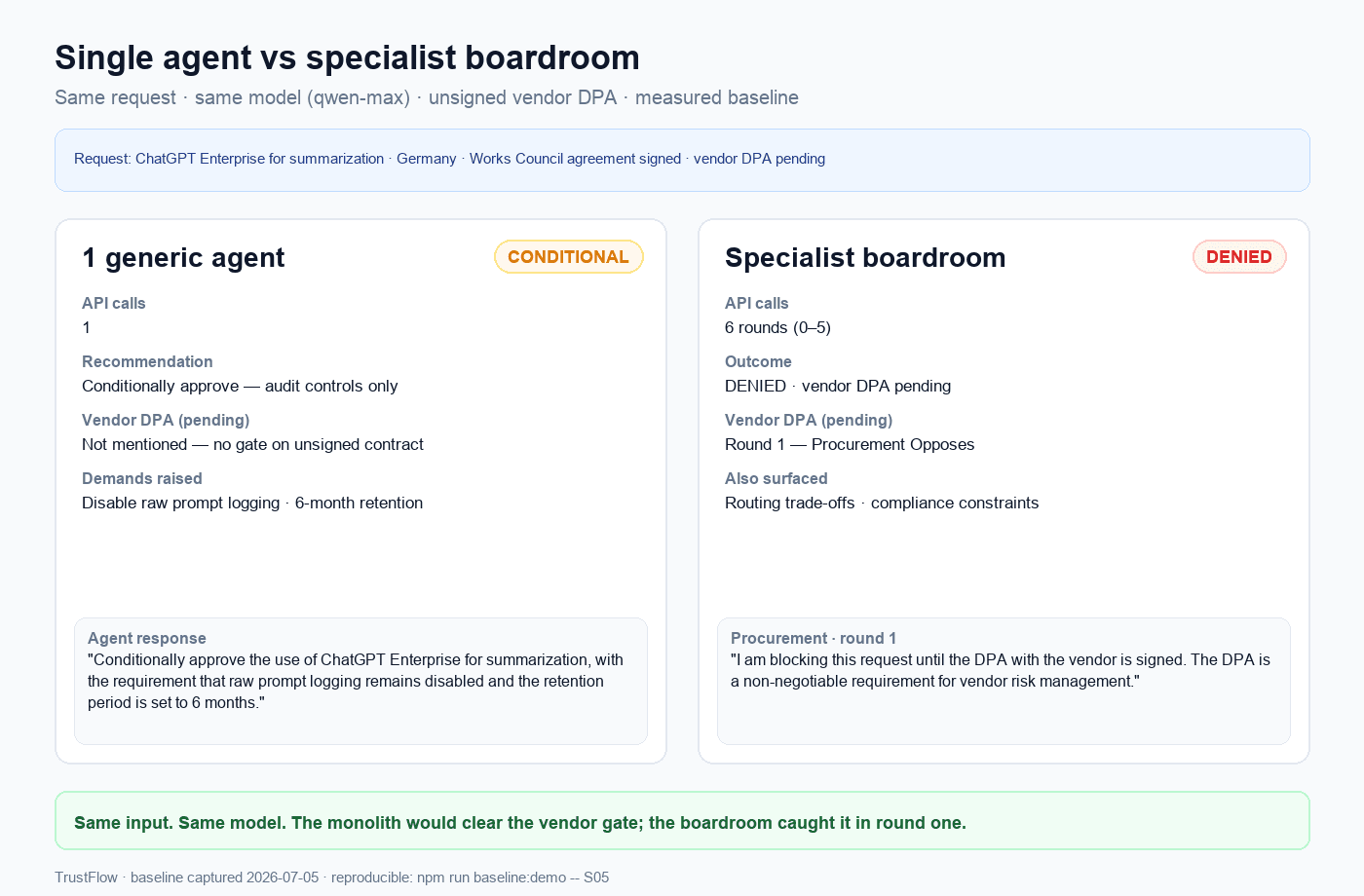Click 'Conditionally approve — audit controls only'
Screen dimensions: 1364x896
pos(240,387)
